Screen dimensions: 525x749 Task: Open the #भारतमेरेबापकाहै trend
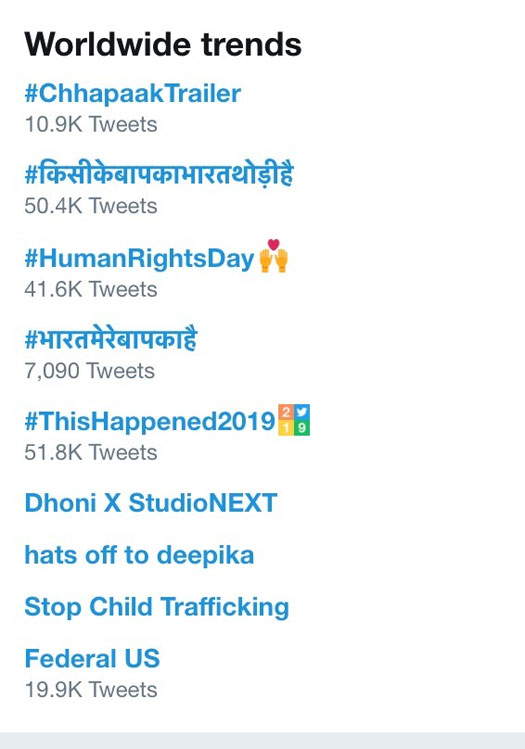click(111, 339)
